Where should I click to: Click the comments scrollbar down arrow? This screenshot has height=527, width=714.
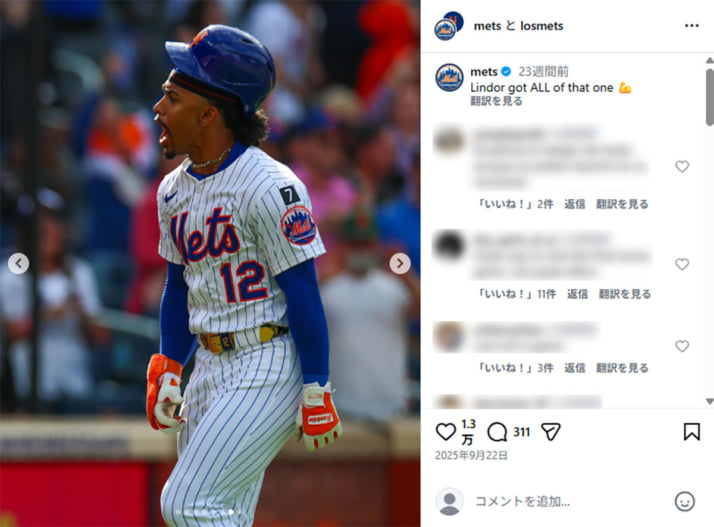point(709,401)
